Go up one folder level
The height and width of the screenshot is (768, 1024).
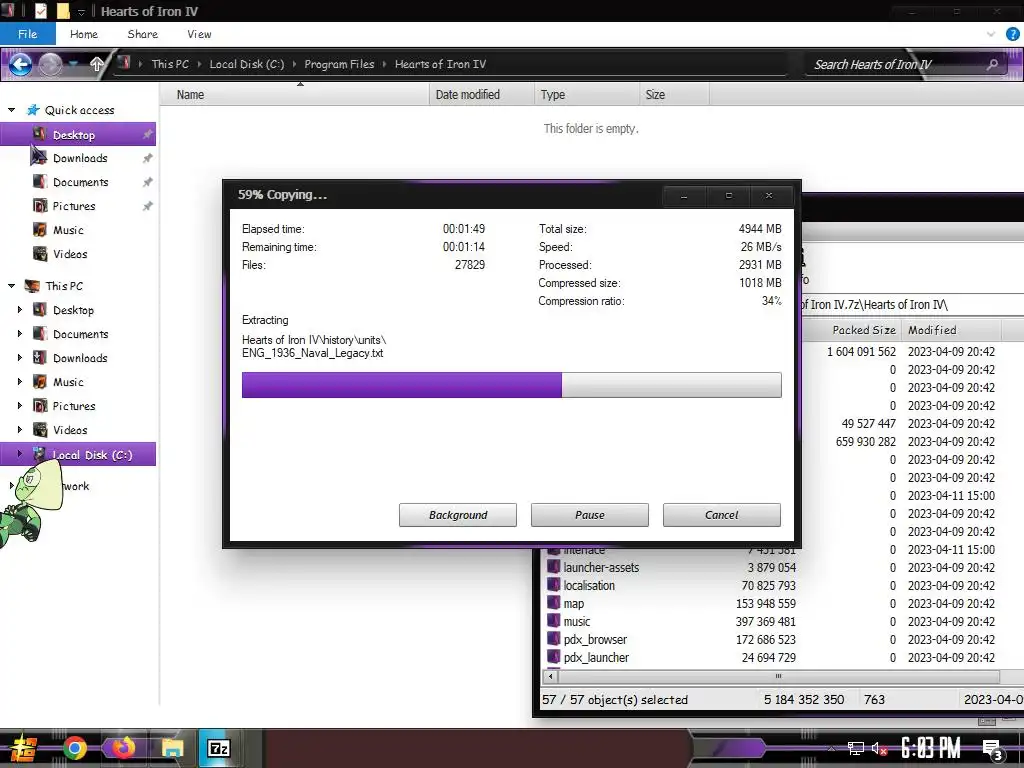[97, 64]
